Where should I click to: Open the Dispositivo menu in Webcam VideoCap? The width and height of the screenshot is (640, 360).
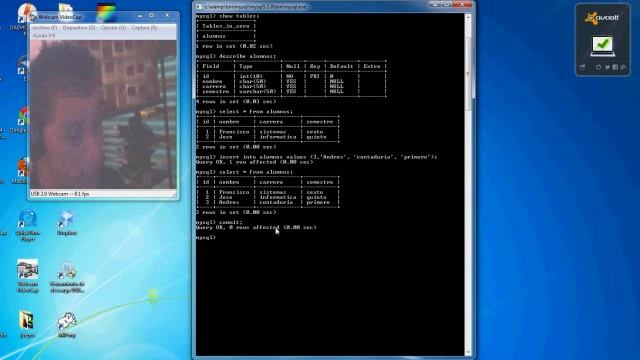[x=79, y=28]
